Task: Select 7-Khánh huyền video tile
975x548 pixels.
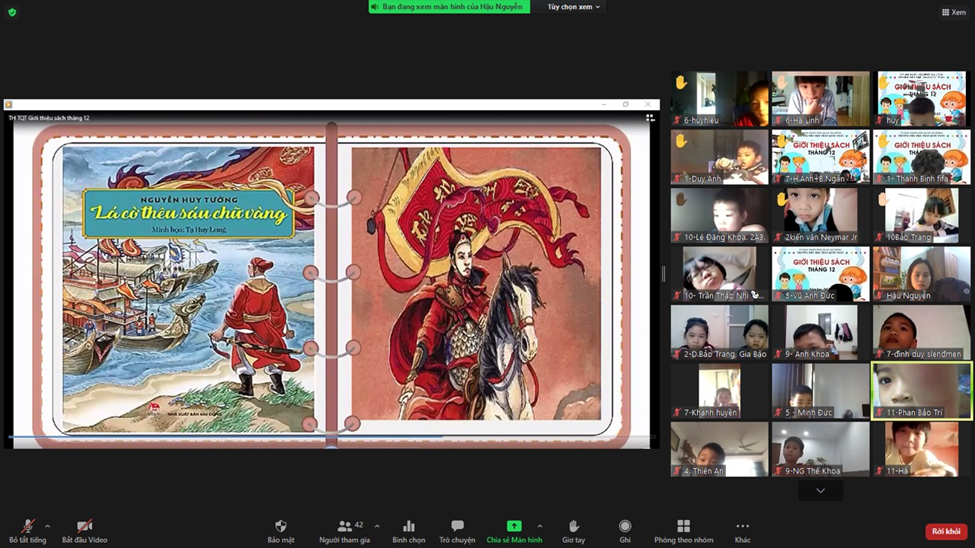Action: 719,391
